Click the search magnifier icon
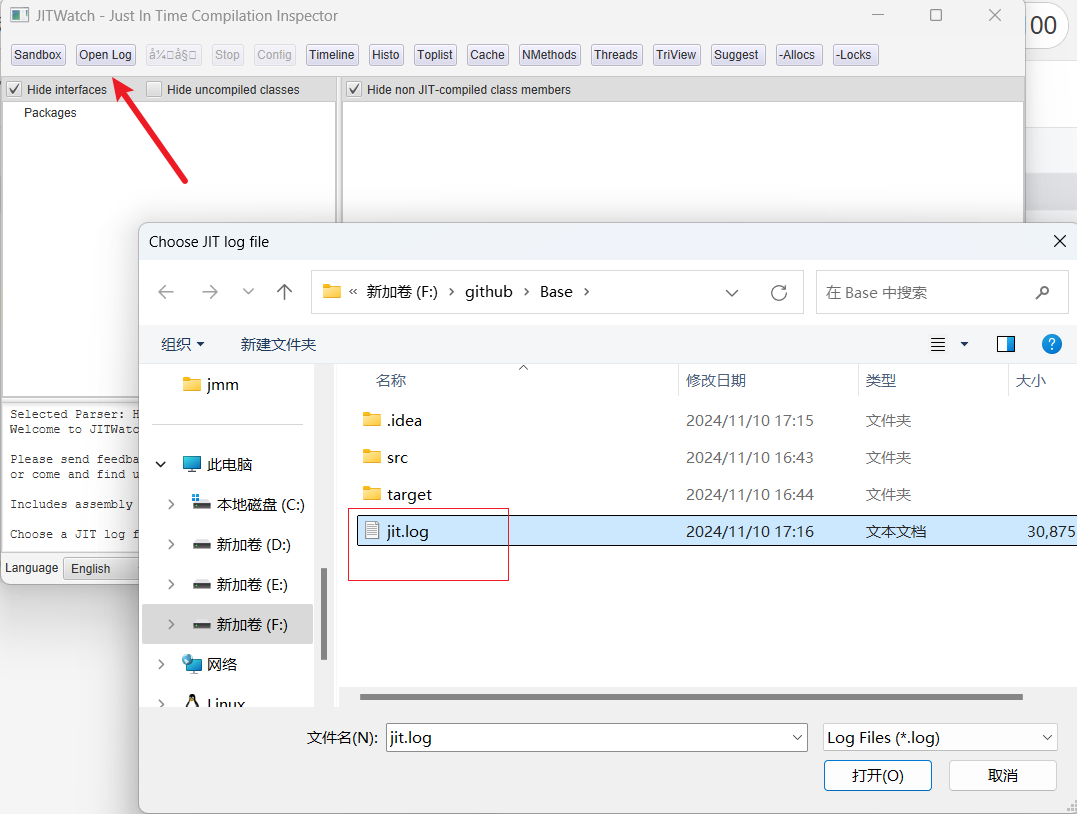The image size is (1077, 814). (1042, 292)
